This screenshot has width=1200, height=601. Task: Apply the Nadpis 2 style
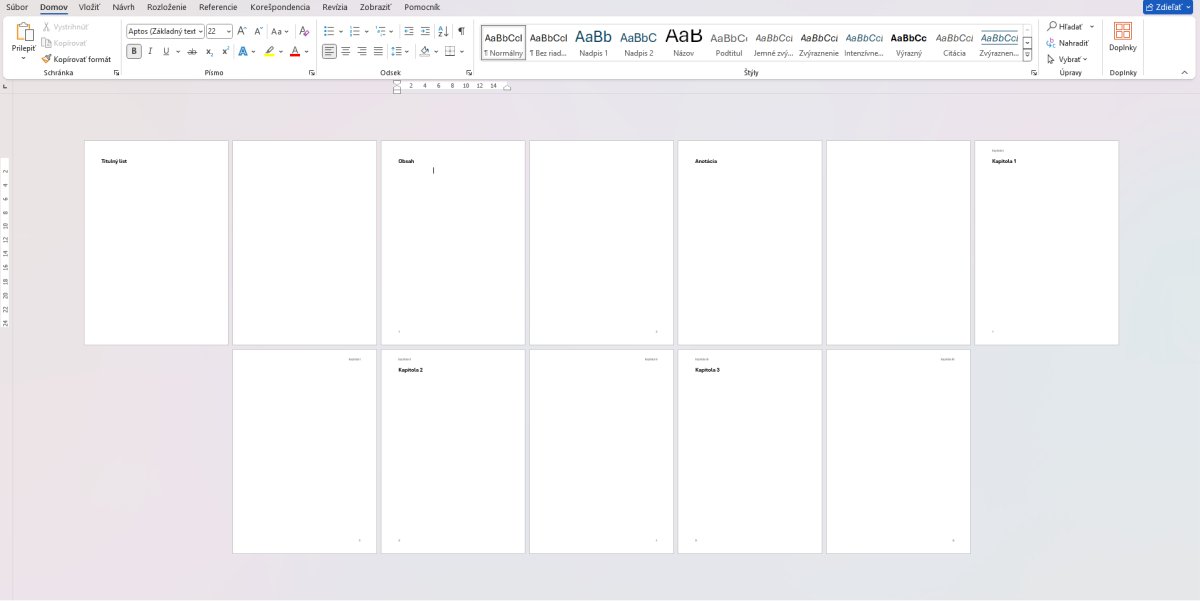click(x=639, y=42)
